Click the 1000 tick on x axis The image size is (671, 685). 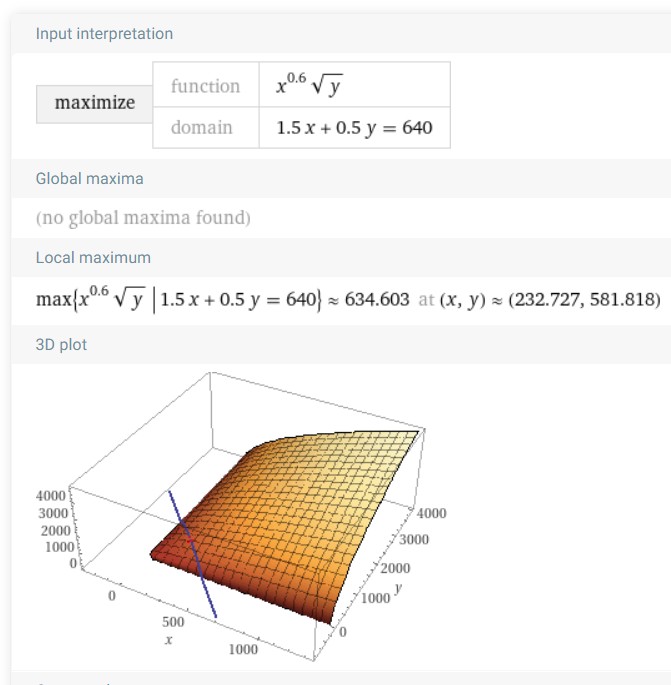[x=243, y=650]
